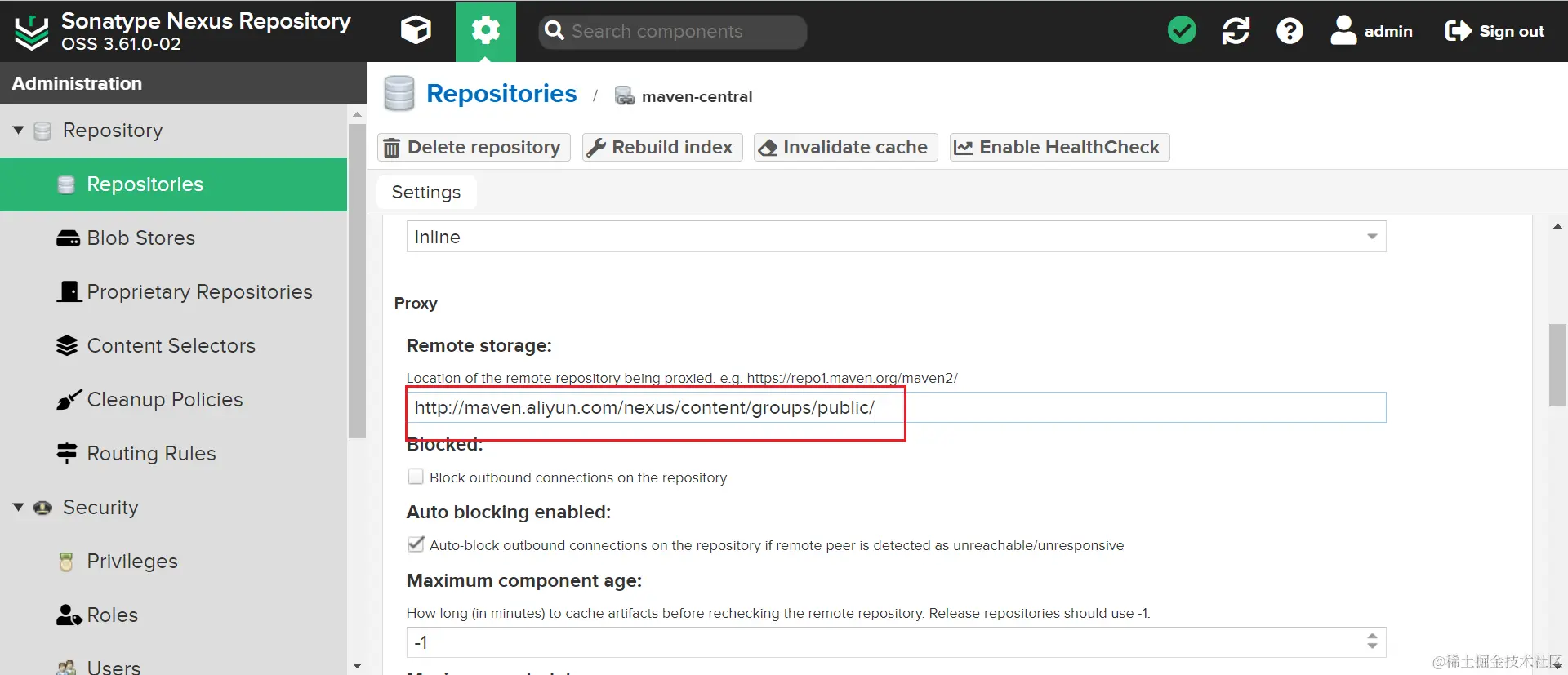Open the Browse cube icon

tap(416, 31)
